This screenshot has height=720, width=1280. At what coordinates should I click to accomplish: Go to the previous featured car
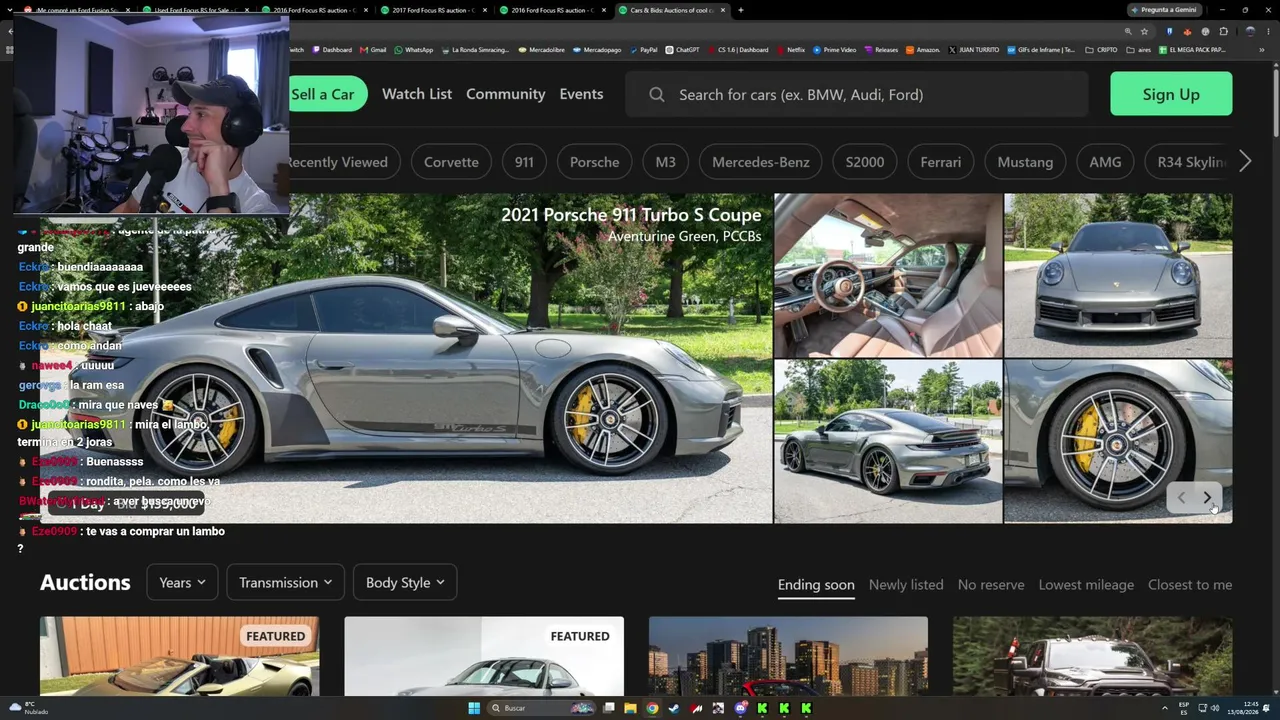coord(1181,497)
